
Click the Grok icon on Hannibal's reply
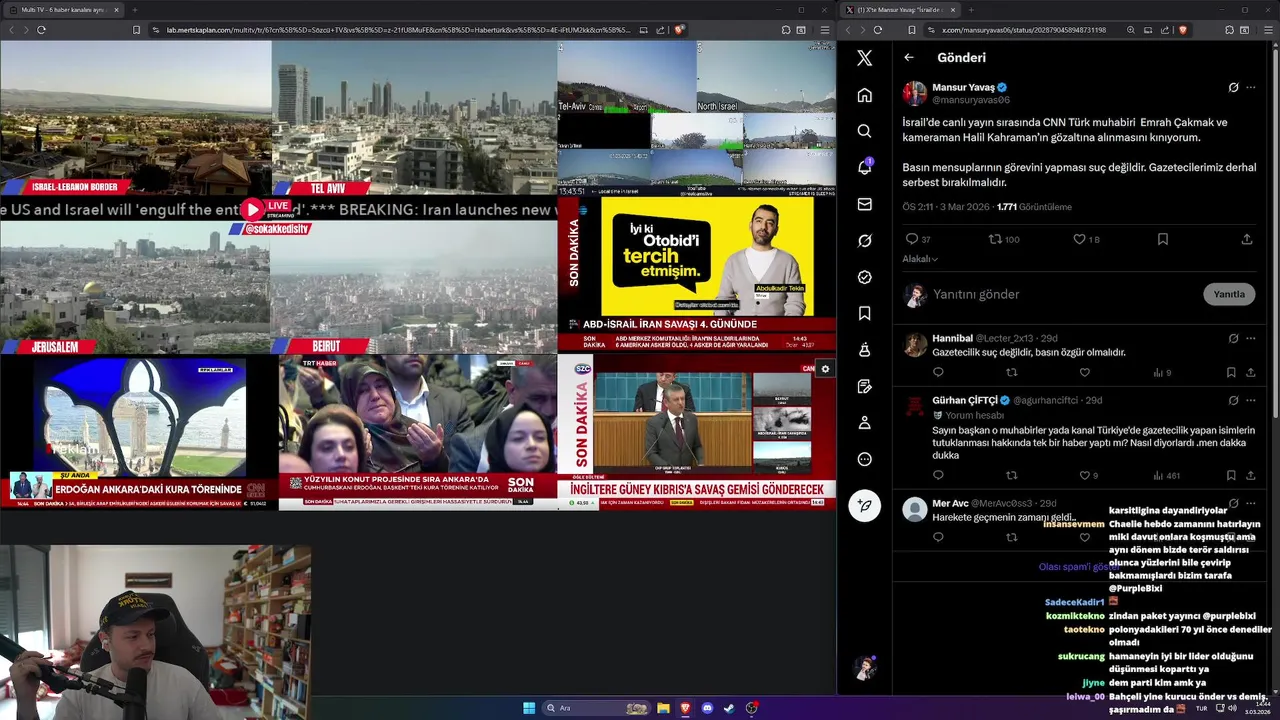pos(1233,338)
